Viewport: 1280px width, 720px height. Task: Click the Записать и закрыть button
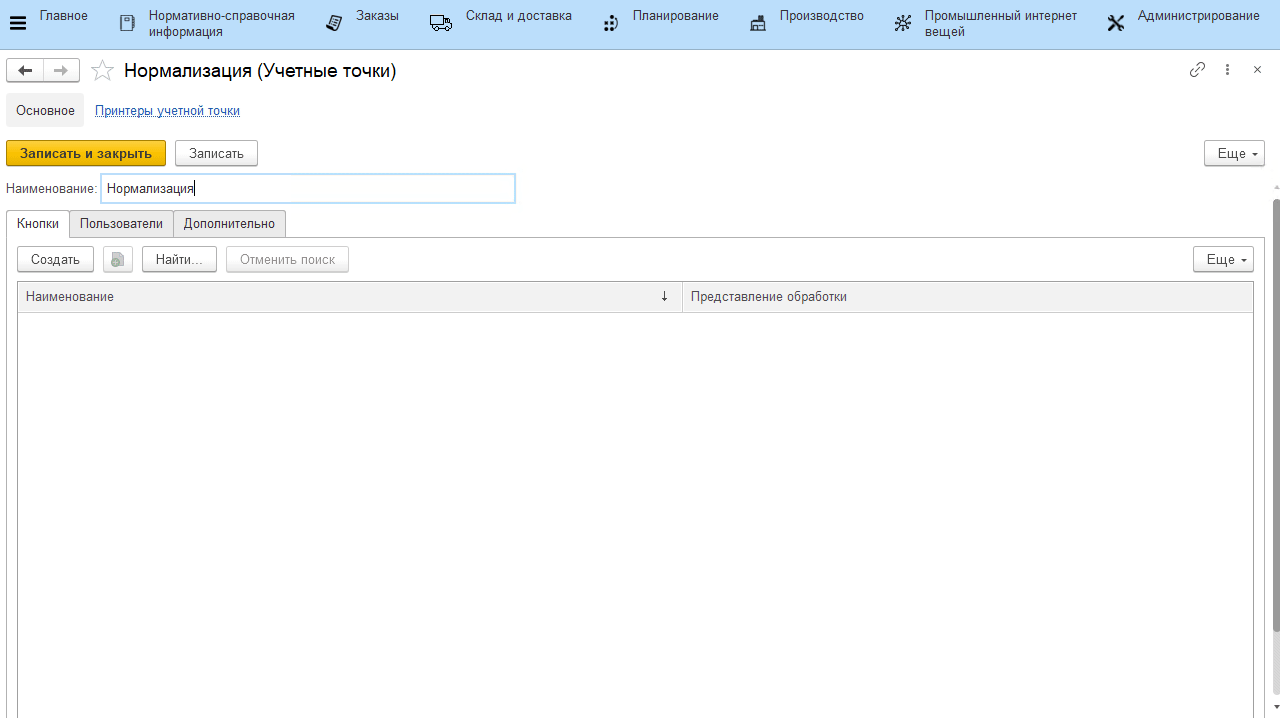[x=86, y=153]
